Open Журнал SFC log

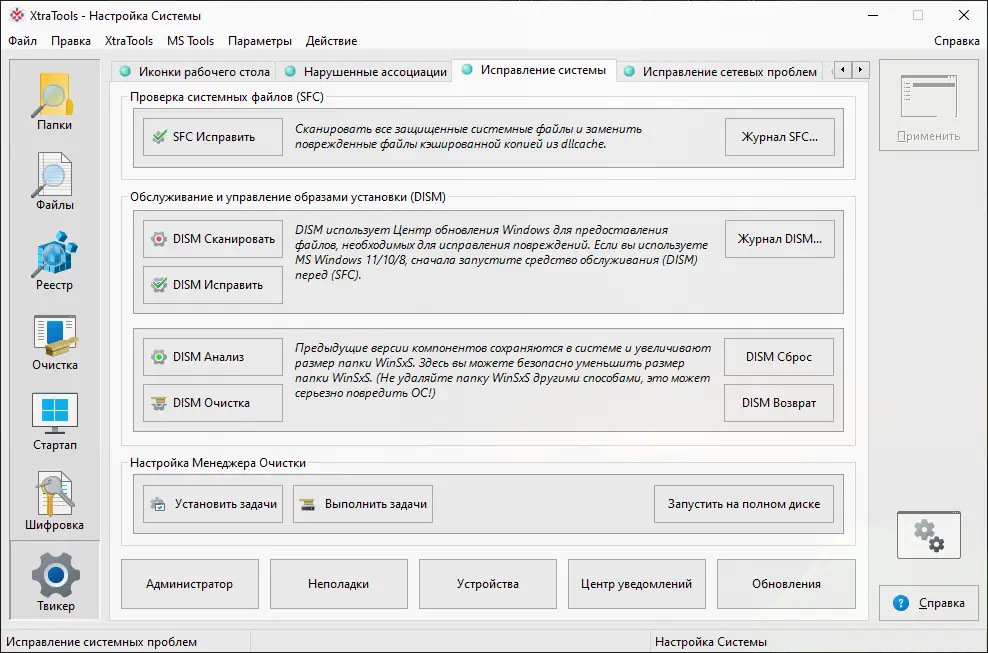(x=779, y=137)
